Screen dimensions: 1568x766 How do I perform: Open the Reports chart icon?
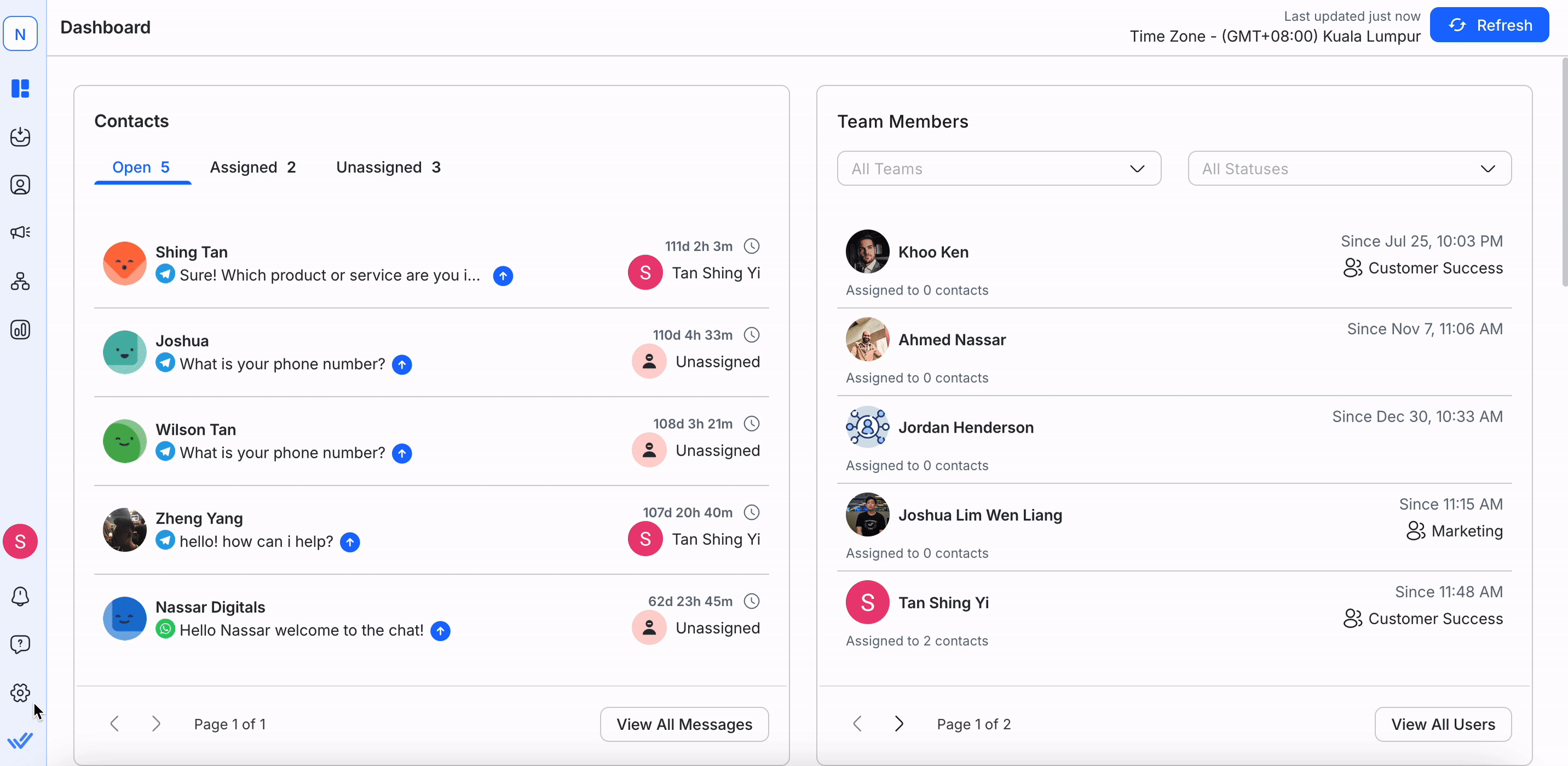pyautogui.click(x=20, y=330)
